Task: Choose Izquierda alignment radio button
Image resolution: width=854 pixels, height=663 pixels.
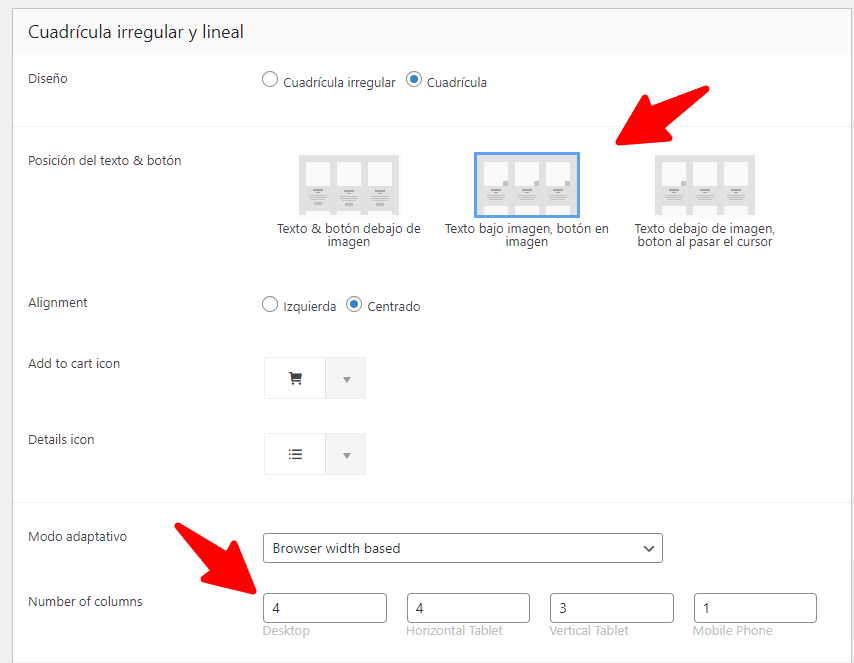Action: click(270, 304)
